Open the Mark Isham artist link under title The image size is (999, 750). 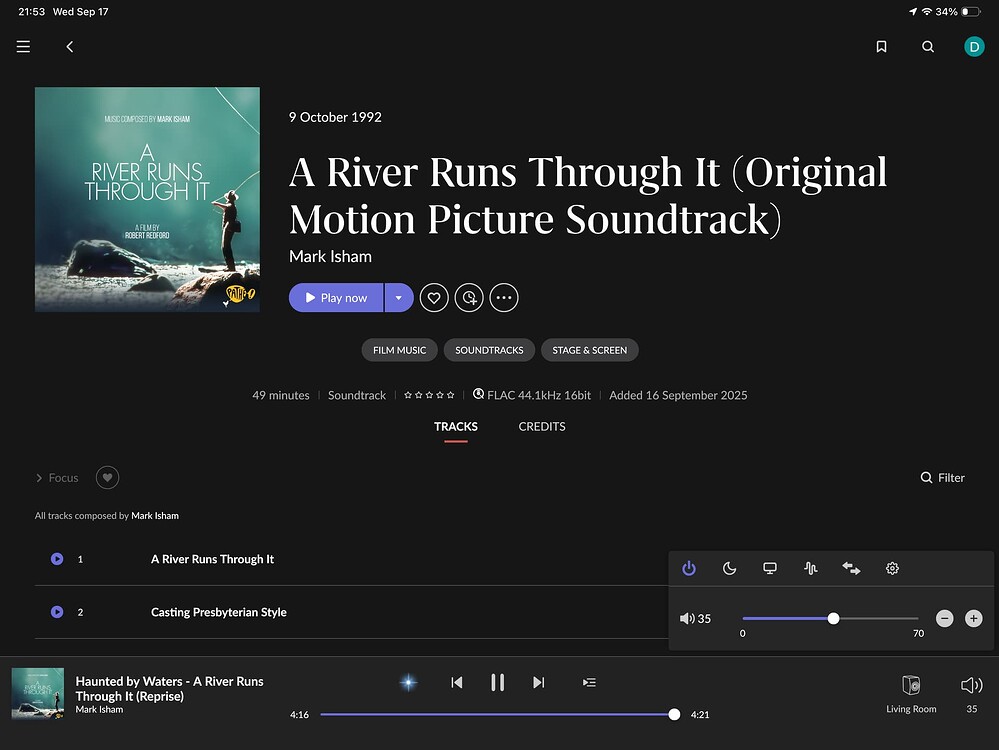pos(330,257)
